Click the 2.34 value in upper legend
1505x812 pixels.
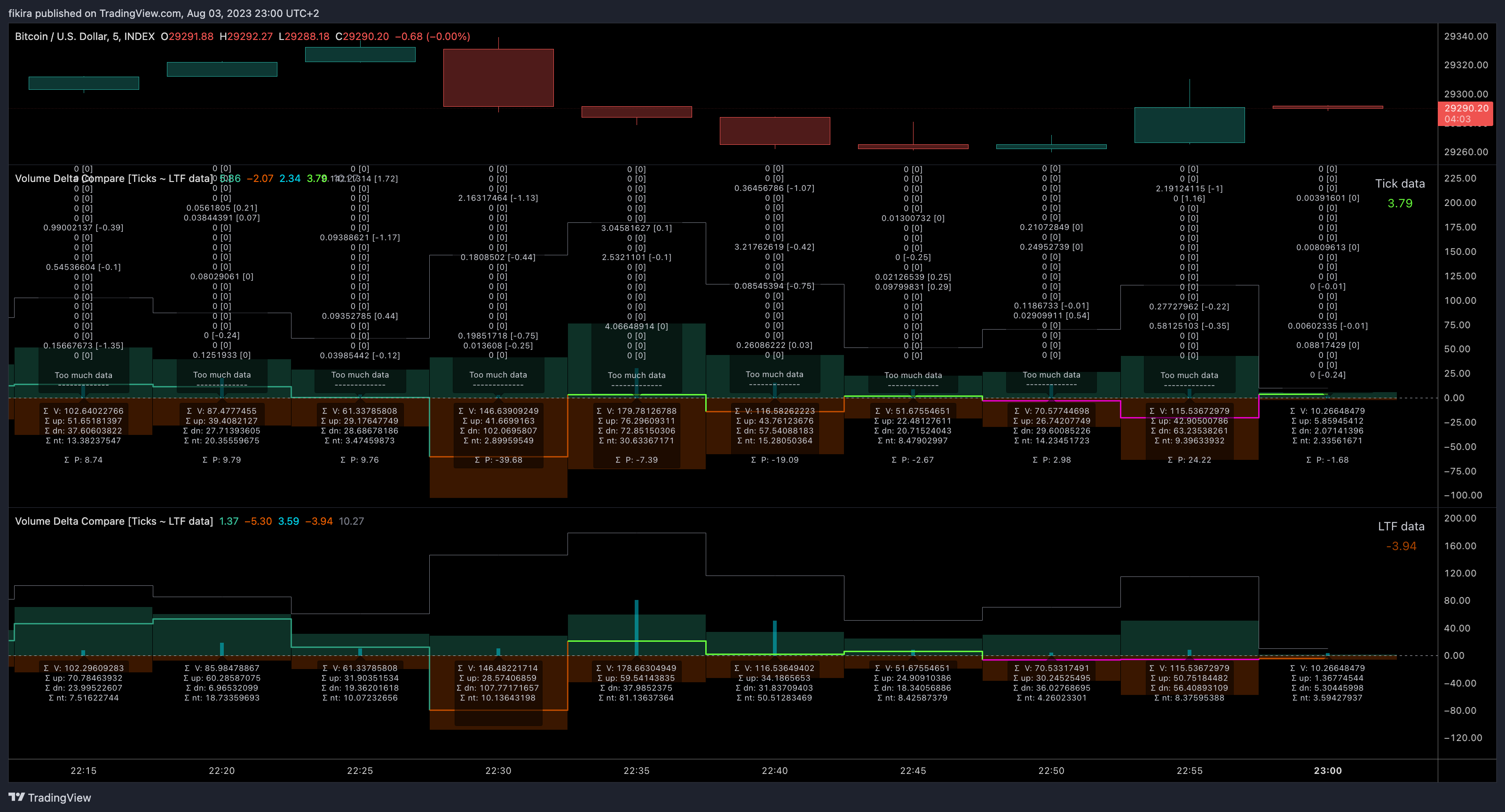pyautogui.click(x=290, y=178)
